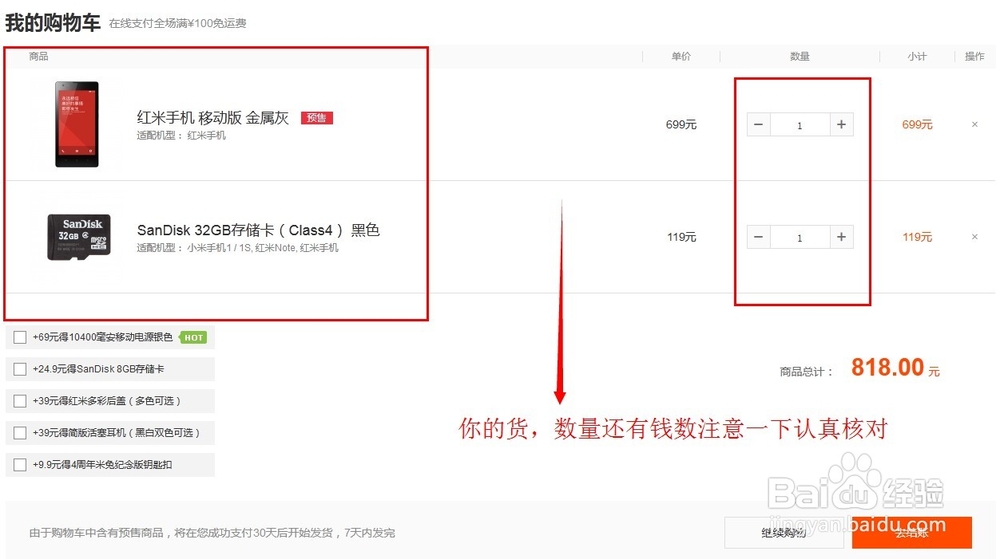Click the 699元 subtotal for 红米手机
The image size is (1000, 559).
click(x=917, y=124)
